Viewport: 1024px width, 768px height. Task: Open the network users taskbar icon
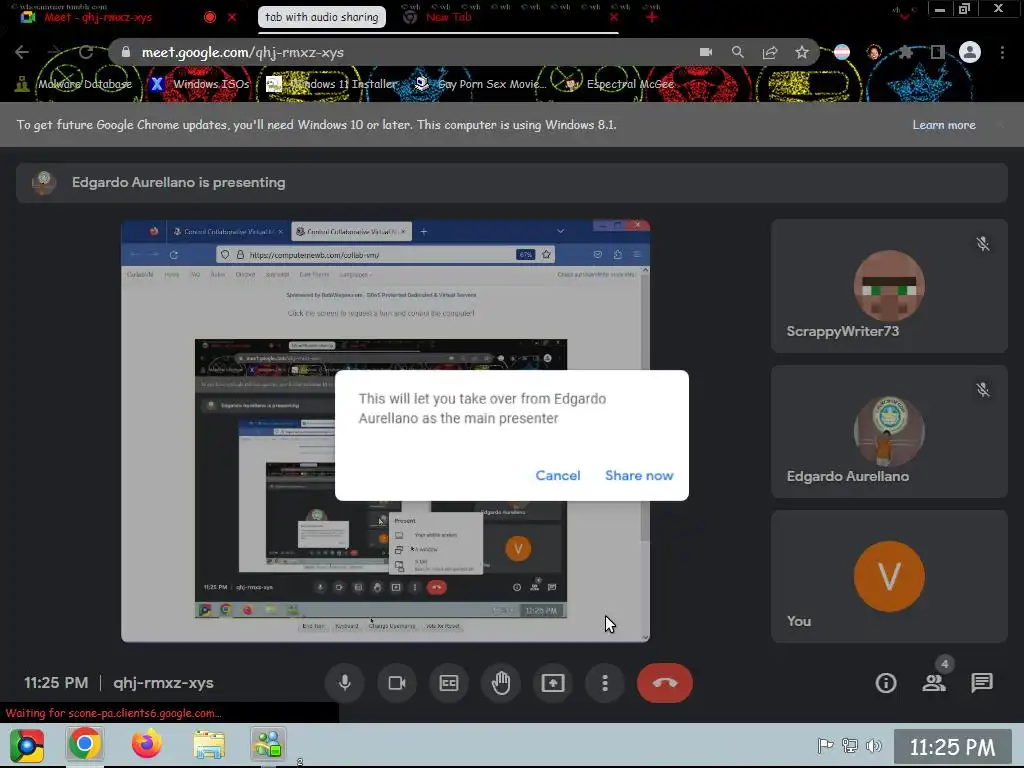pos(268,744)
